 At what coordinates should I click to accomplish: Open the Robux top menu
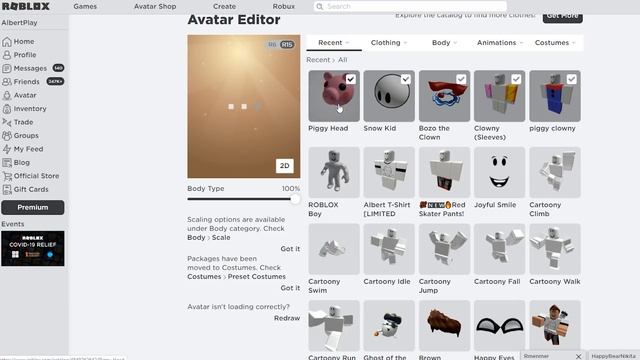(x=284, y=7)
